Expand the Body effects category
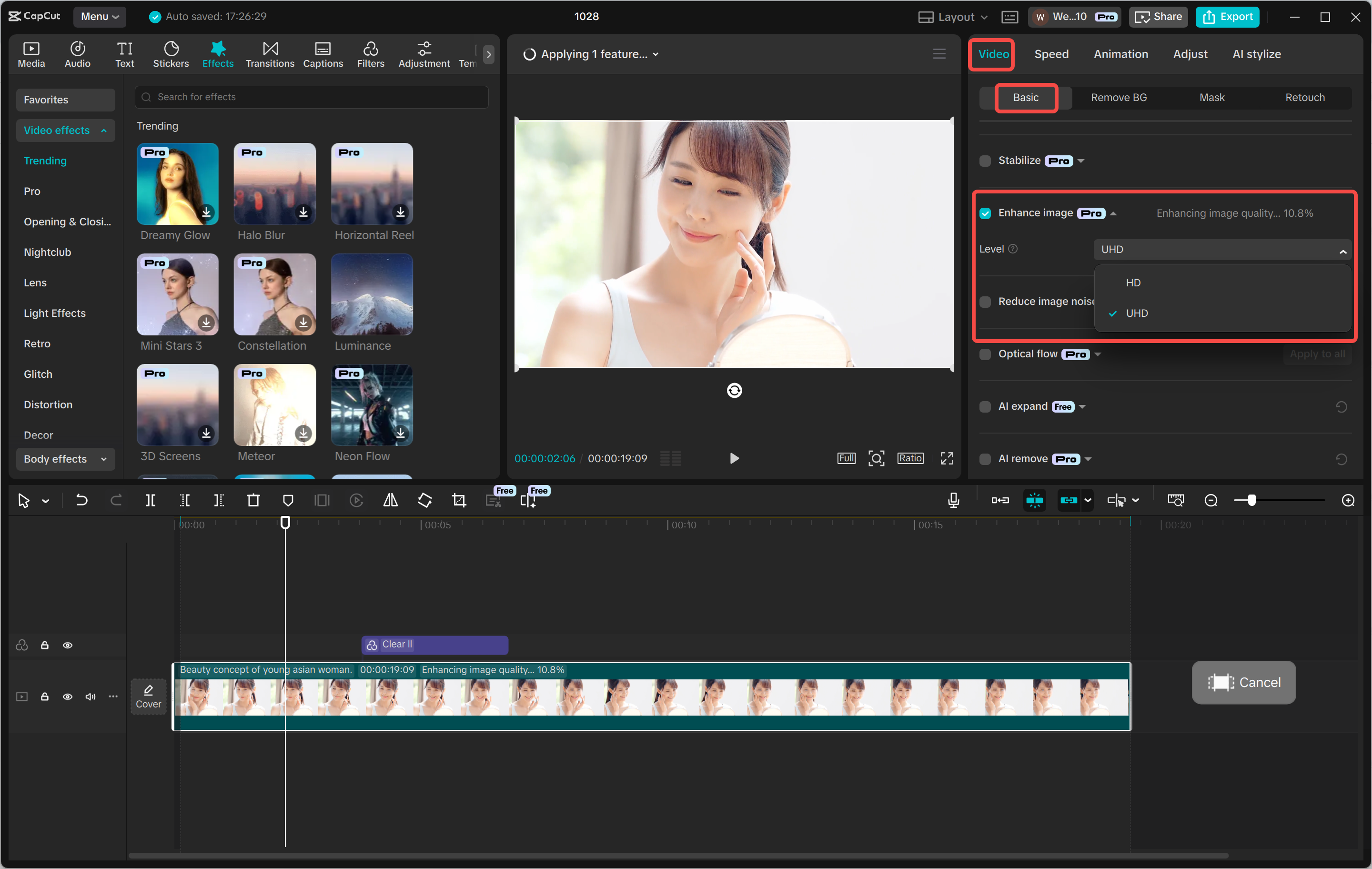The height and width of the screenshot is (869, 1372). point(103,459)
